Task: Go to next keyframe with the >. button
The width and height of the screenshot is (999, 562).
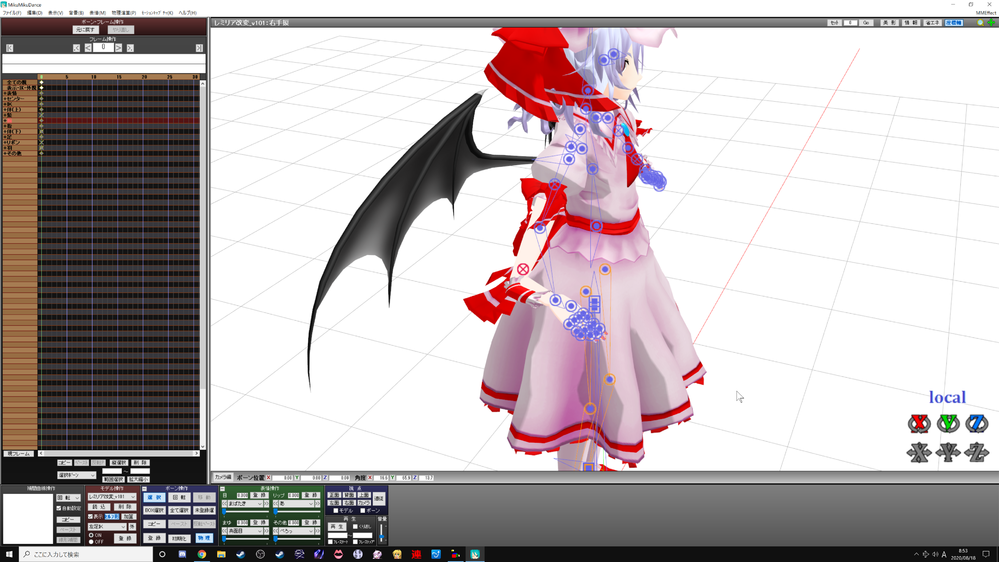Action: pos(130,48)
